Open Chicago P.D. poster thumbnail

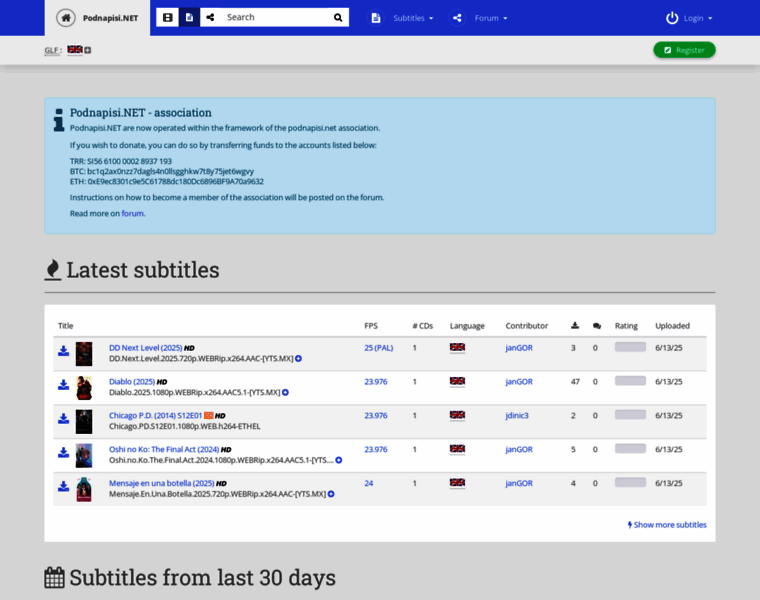(x=84, y=422)
